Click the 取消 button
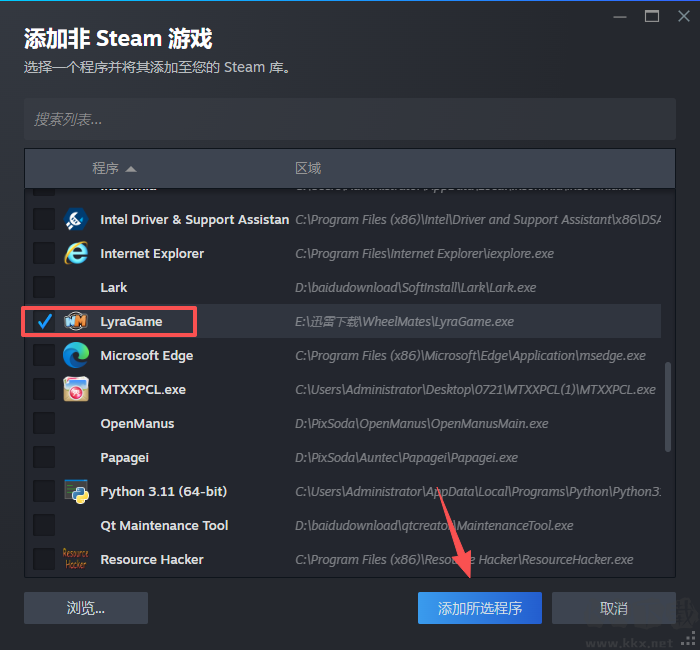 (614, 608)
